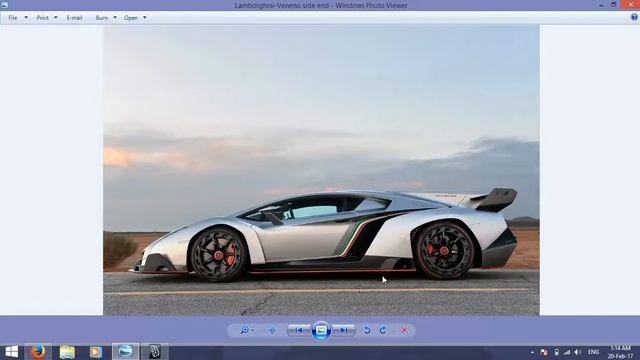Expand the Open dropdown arrow

(144, 18)
